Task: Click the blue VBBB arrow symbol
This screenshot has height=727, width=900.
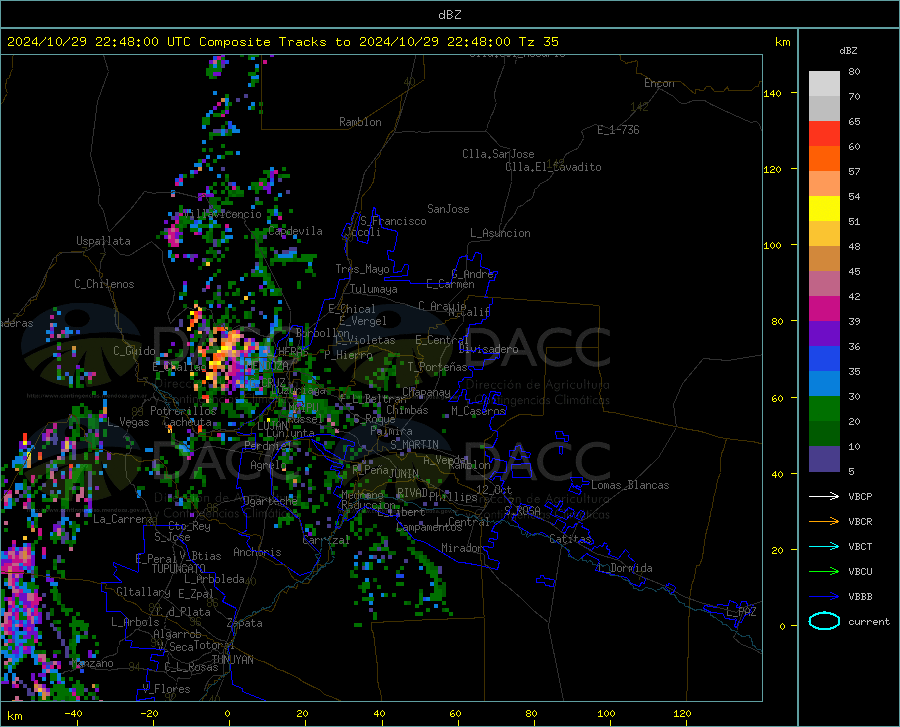Action: pyautogui.click(x=824, y=597)
